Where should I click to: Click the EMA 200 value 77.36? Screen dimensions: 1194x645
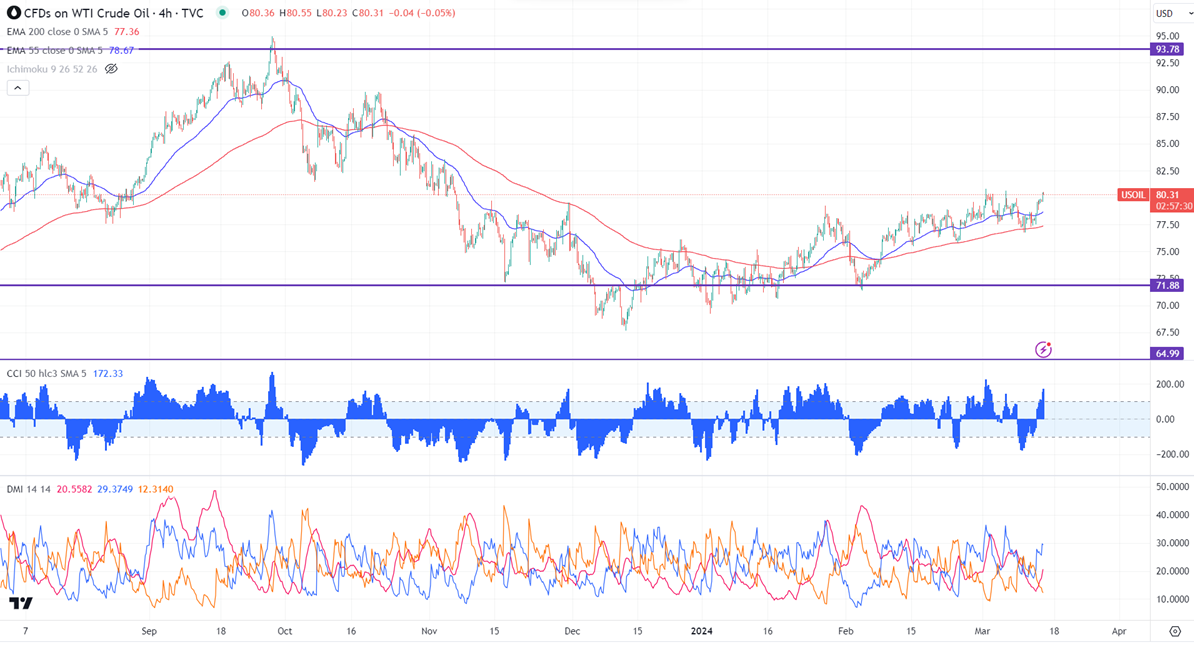pos(126,32)
